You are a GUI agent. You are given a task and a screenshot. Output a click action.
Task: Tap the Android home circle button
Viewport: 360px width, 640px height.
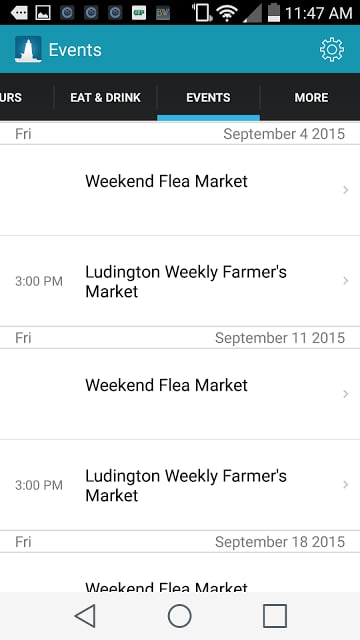[x=180, y=616]
